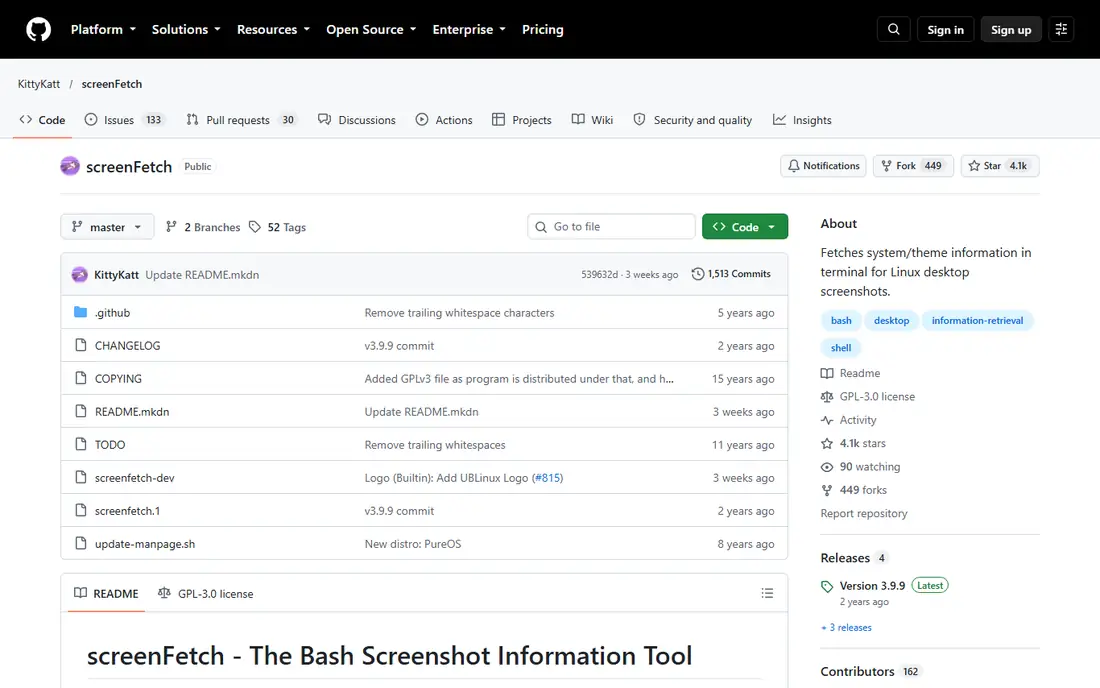
Task: Focus the Go to file search field
Action: (611, 227)
